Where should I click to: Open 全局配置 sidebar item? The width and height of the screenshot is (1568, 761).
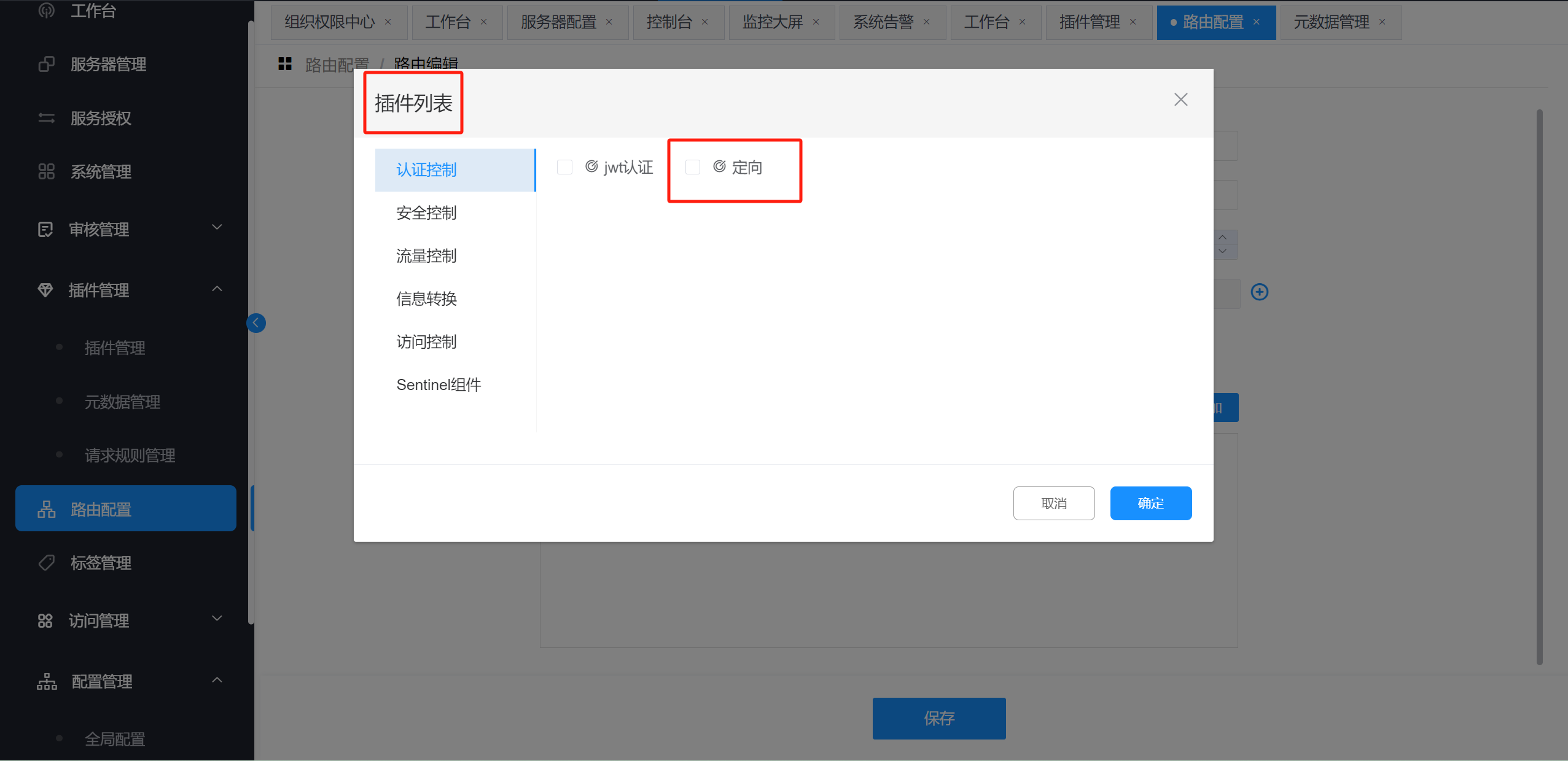point(115,740)
